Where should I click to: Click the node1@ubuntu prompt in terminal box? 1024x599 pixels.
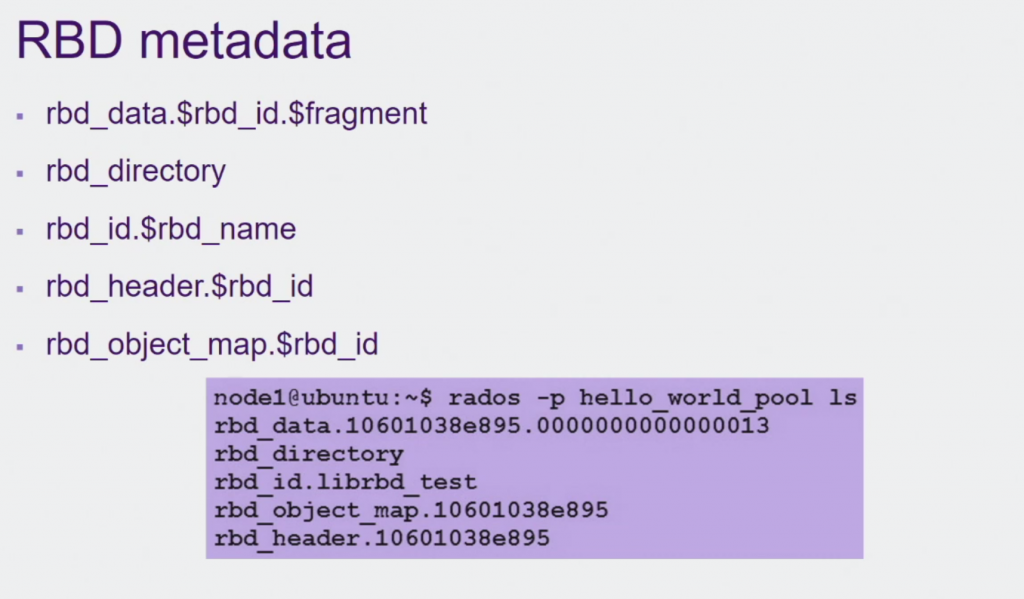[323, 398]
